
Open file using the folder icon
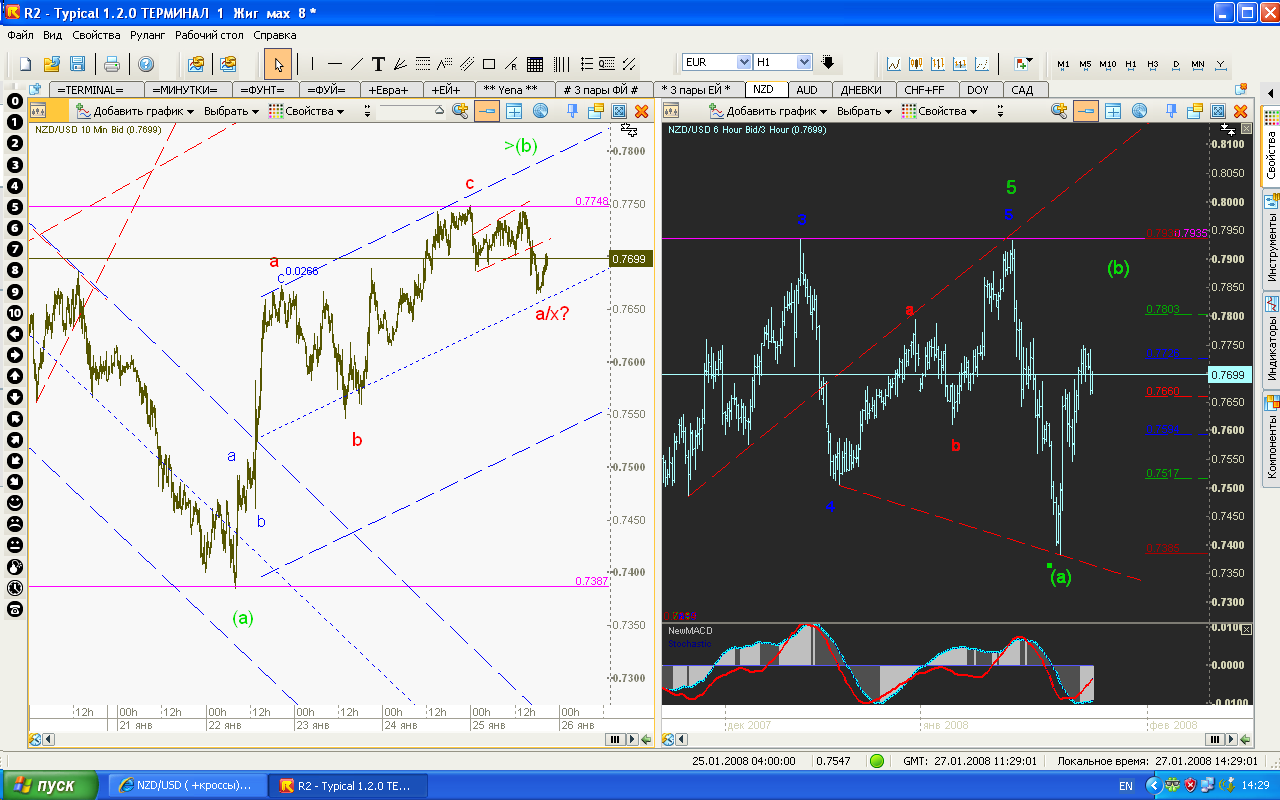[x=52, y=64]
